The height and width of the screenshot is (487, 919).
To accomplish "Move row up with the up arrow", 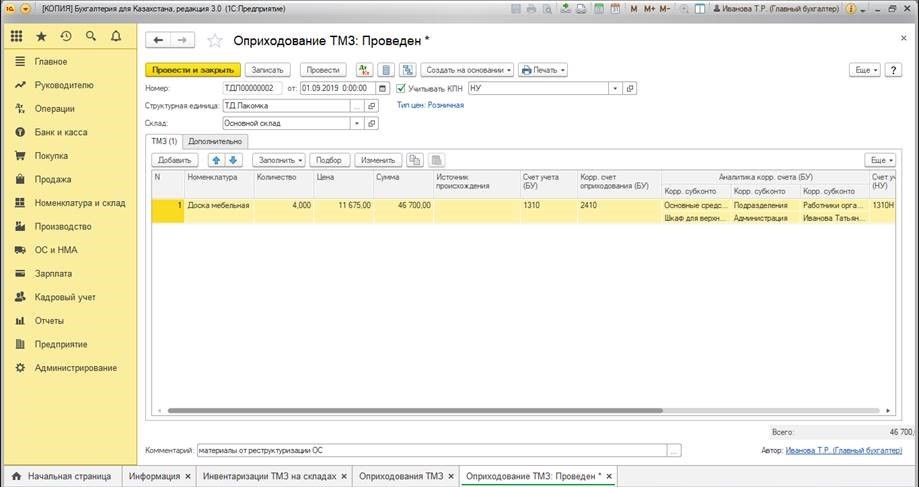I will click(x=216, y=160).
